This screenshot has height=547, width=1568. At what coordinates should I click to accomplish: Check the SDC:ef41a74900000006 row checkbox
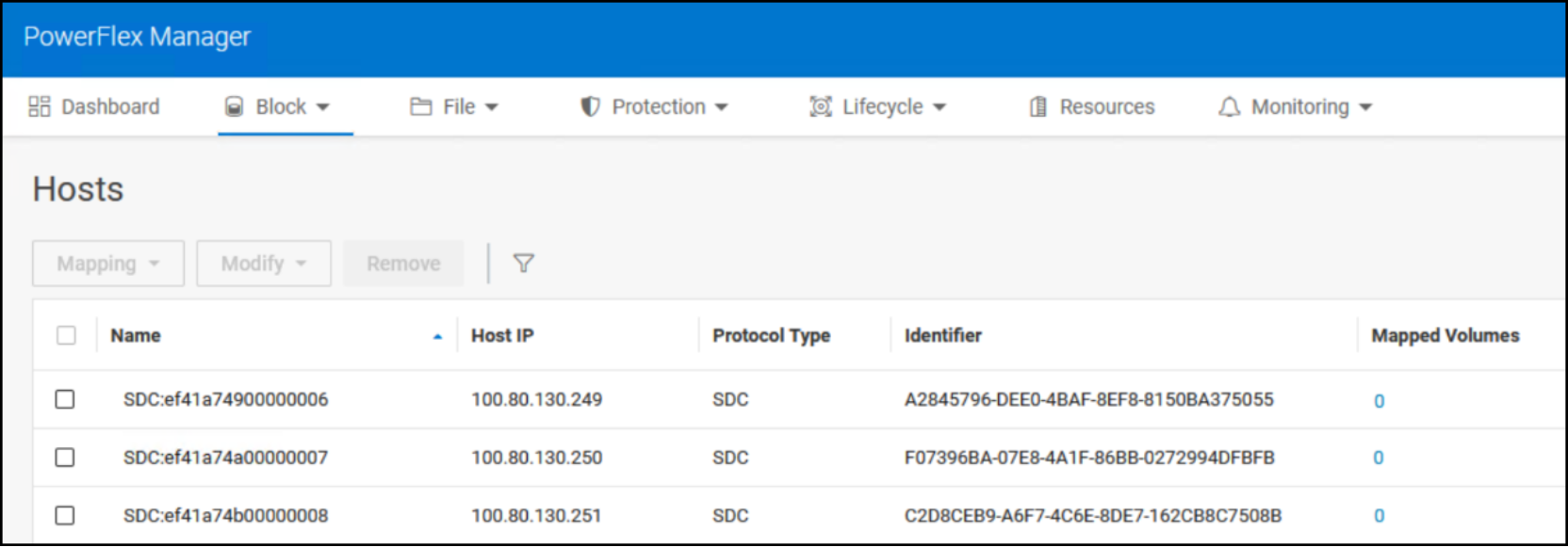pyautogui.click(x=65, y=399)
